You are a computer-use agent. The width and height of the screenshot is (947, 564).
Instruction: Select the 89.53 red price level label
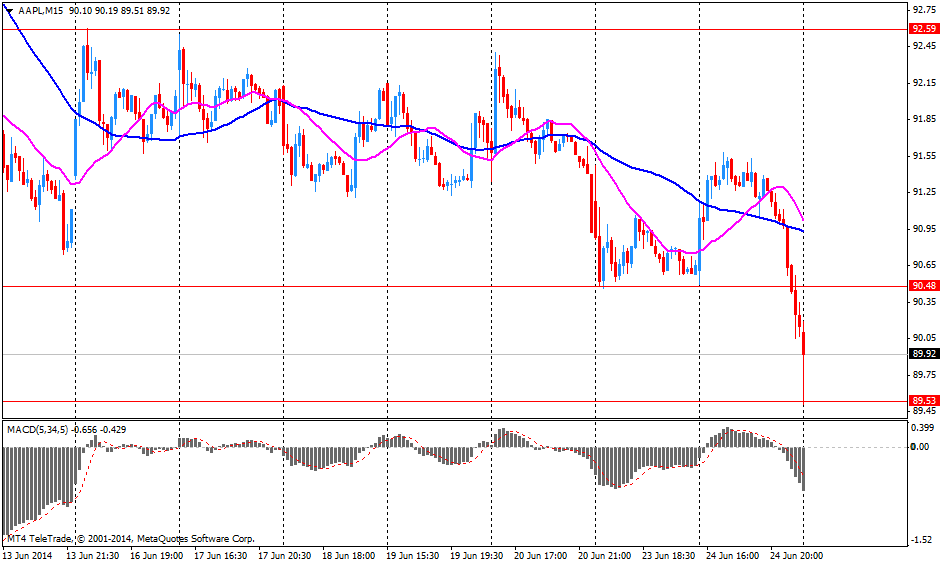click(925, 400)
